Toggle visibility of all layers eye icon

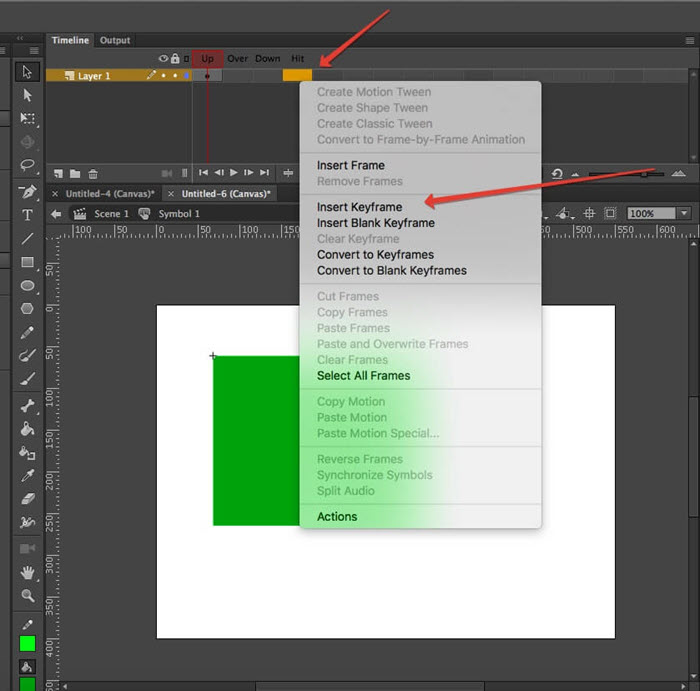point(164,59)
